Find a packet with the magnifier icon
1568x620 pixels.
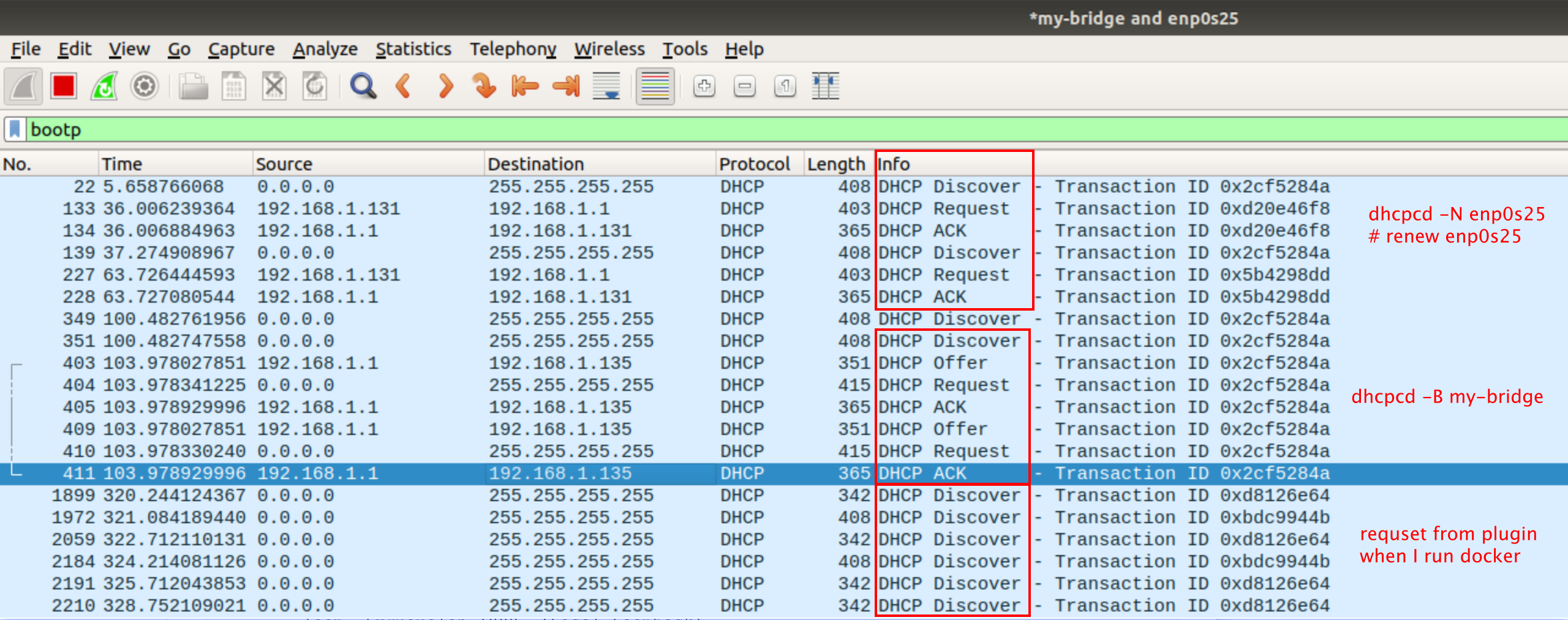coord(363,86)
